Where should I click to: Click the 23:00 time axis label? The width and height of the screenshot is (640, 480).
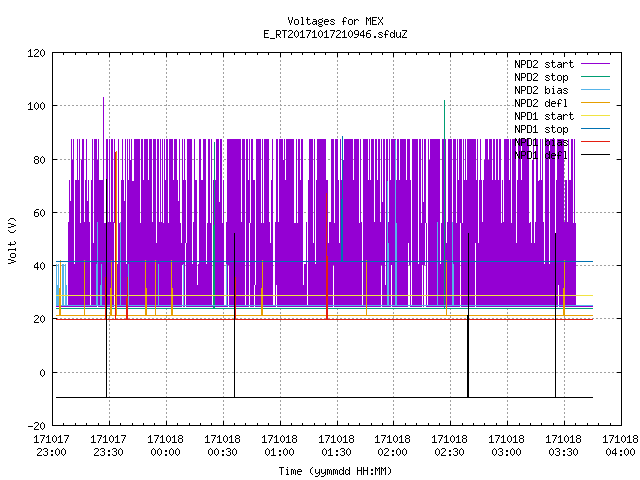click(51, 452)
